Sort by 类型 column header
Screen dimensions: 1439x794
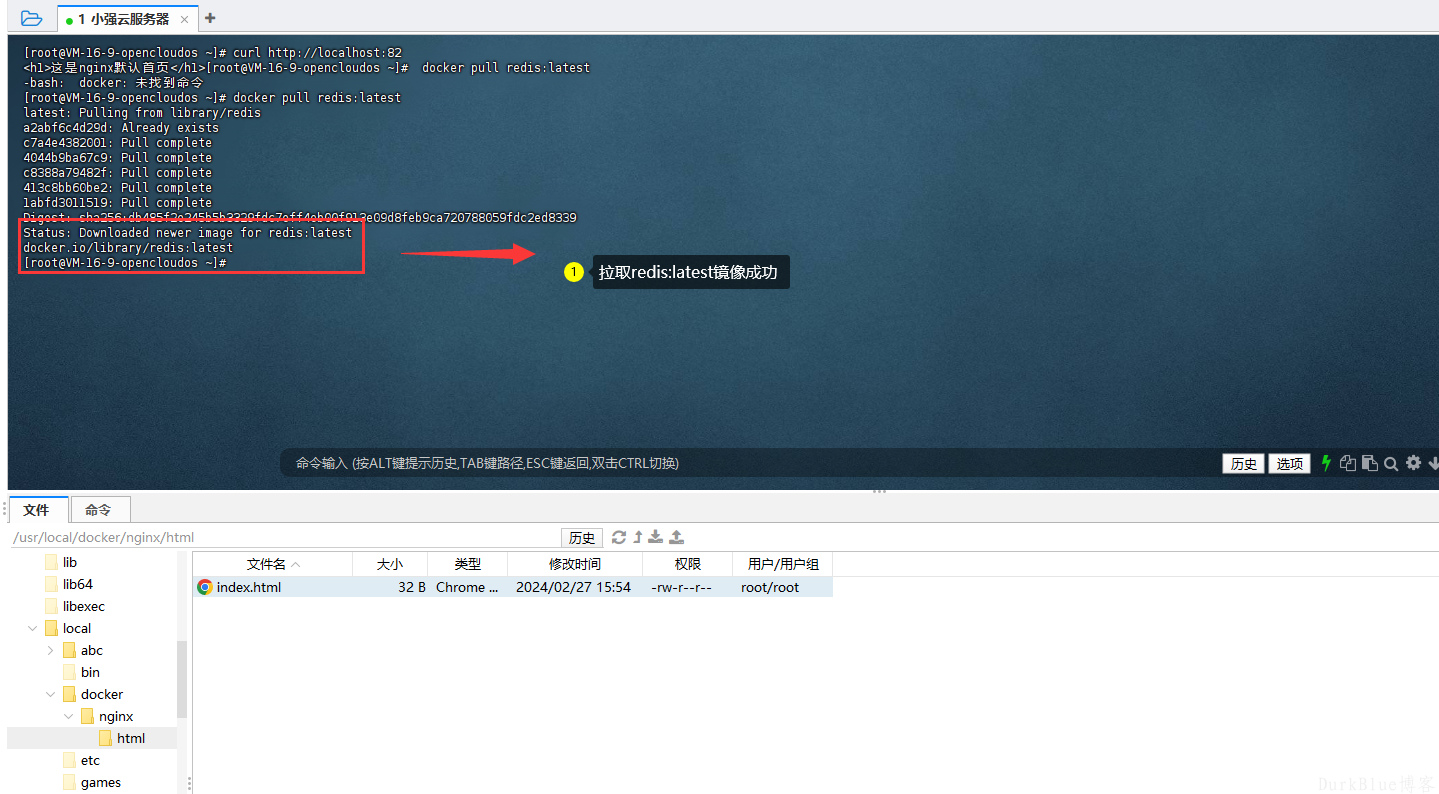tap(468, 565)
